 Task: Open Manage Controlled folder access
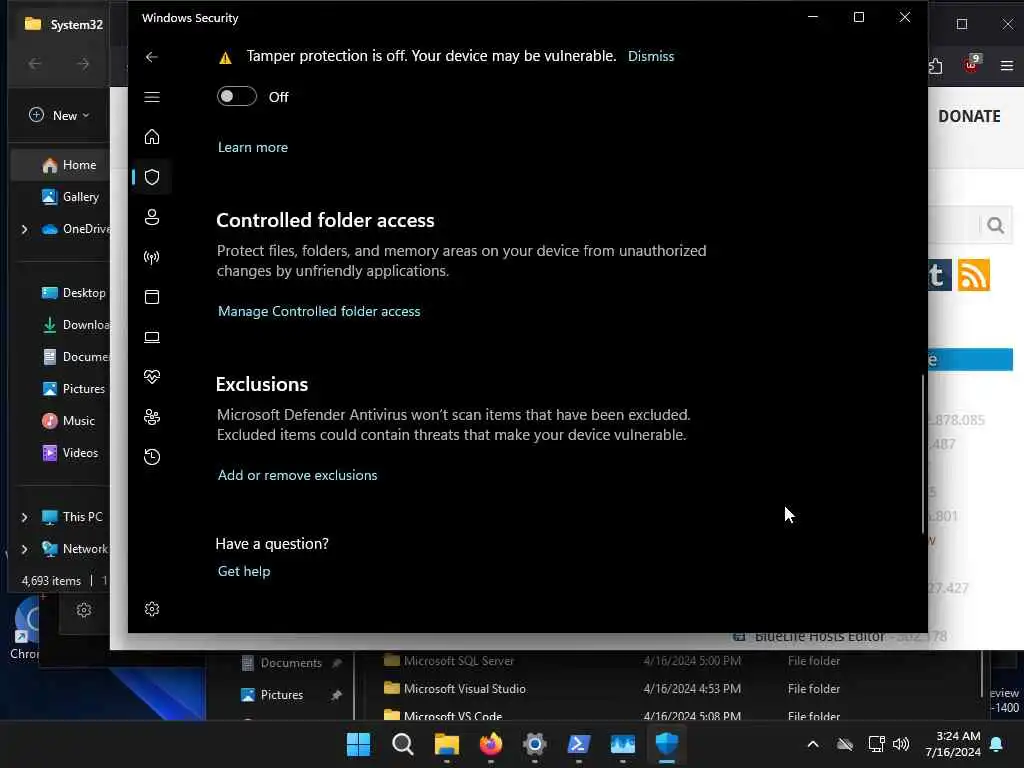pyautogui.click(x=319, y=312)
